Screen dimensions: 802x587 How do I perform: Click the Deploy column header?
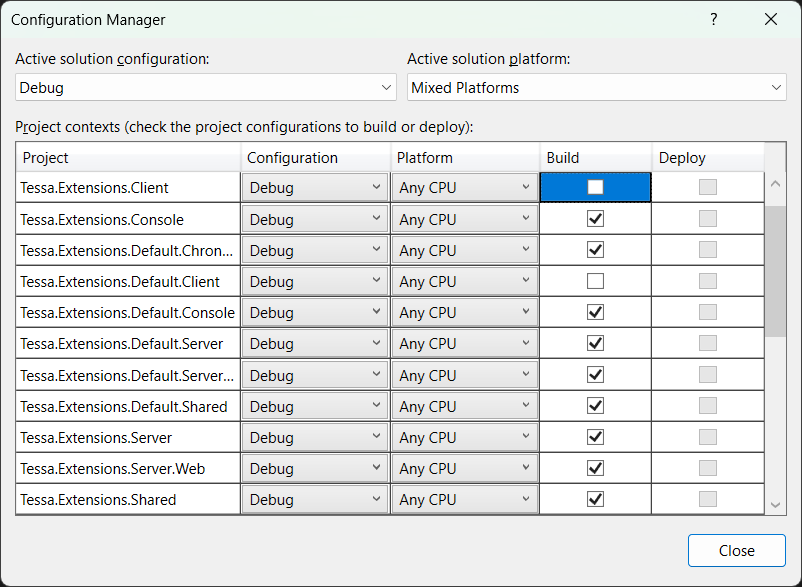point(707,158)
